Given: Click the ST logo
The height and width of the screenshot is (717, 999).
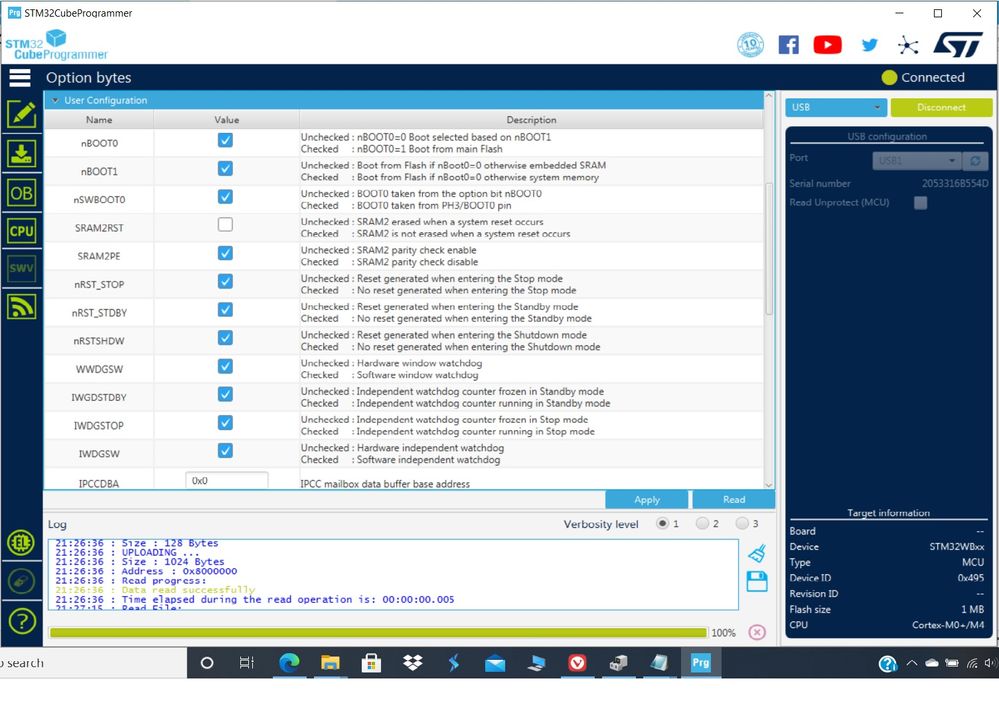Looking at the screenshot, I should click(x=958, y=45).
